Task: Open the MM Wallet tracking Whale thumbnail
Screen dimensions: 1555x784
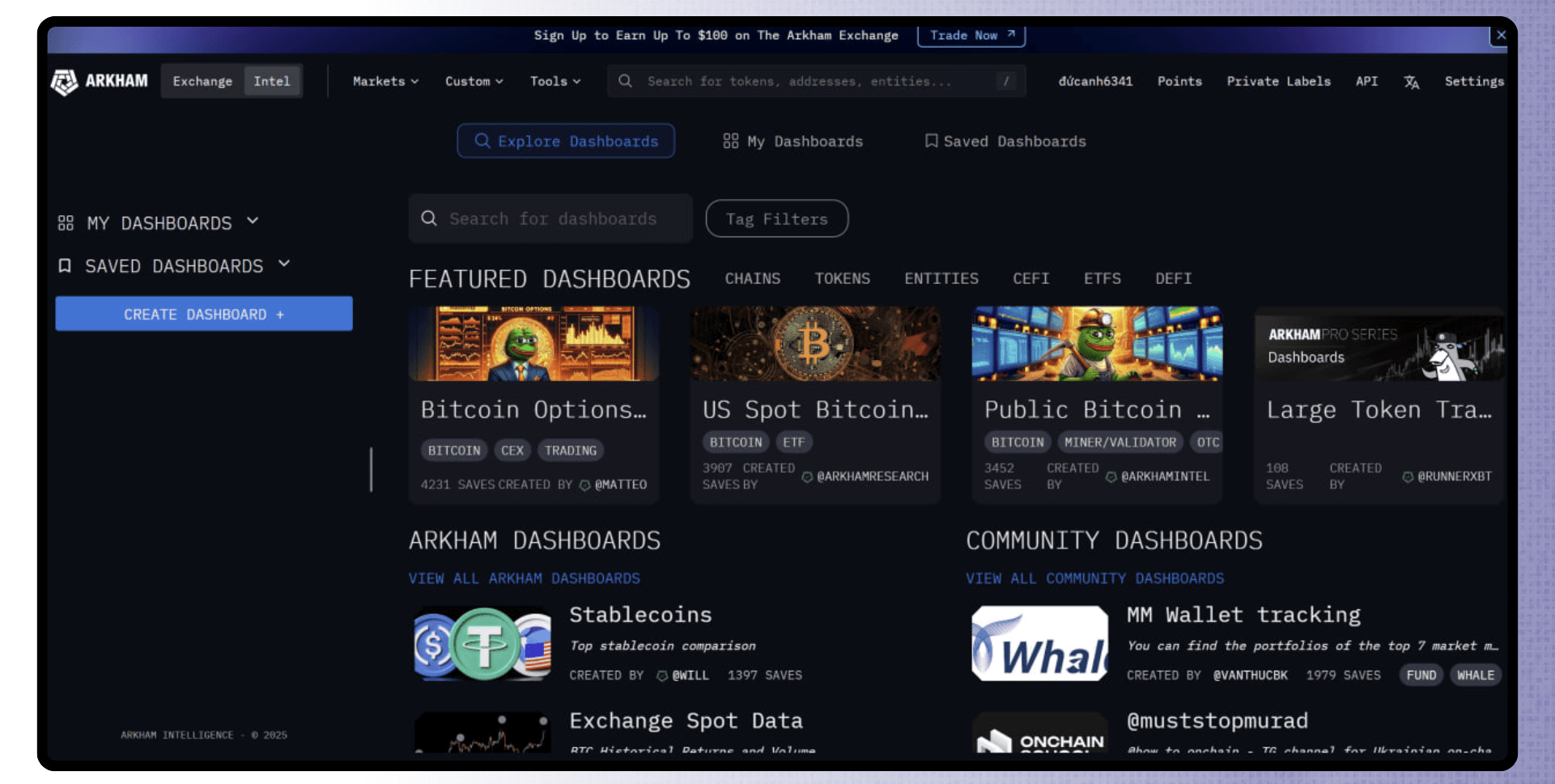Action: [1040, 644]
